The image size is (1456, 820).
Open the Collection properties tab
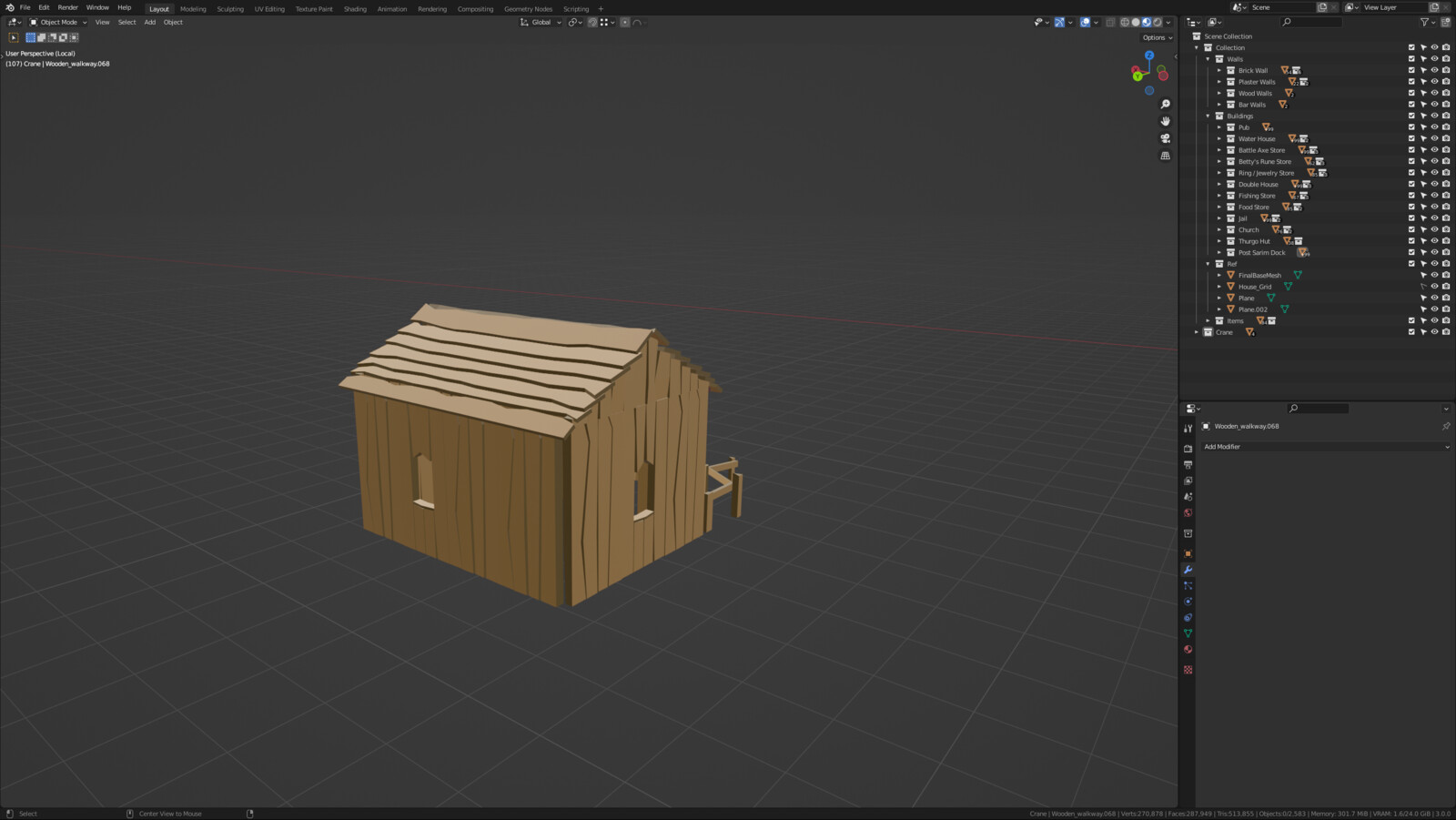click(1188, 533)
